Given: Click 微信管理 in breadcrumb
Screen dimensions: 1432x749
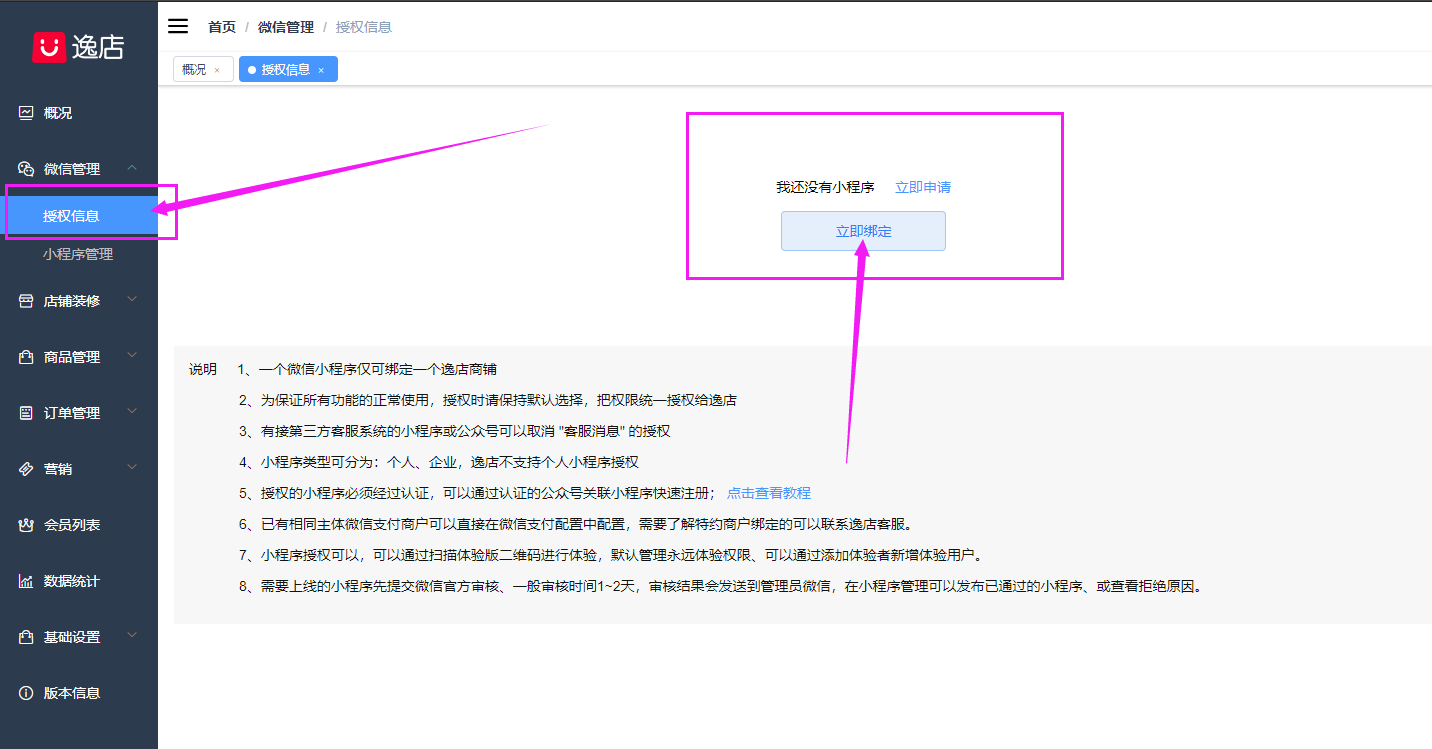Looking at the screenshot, I should tap(286, 27).
